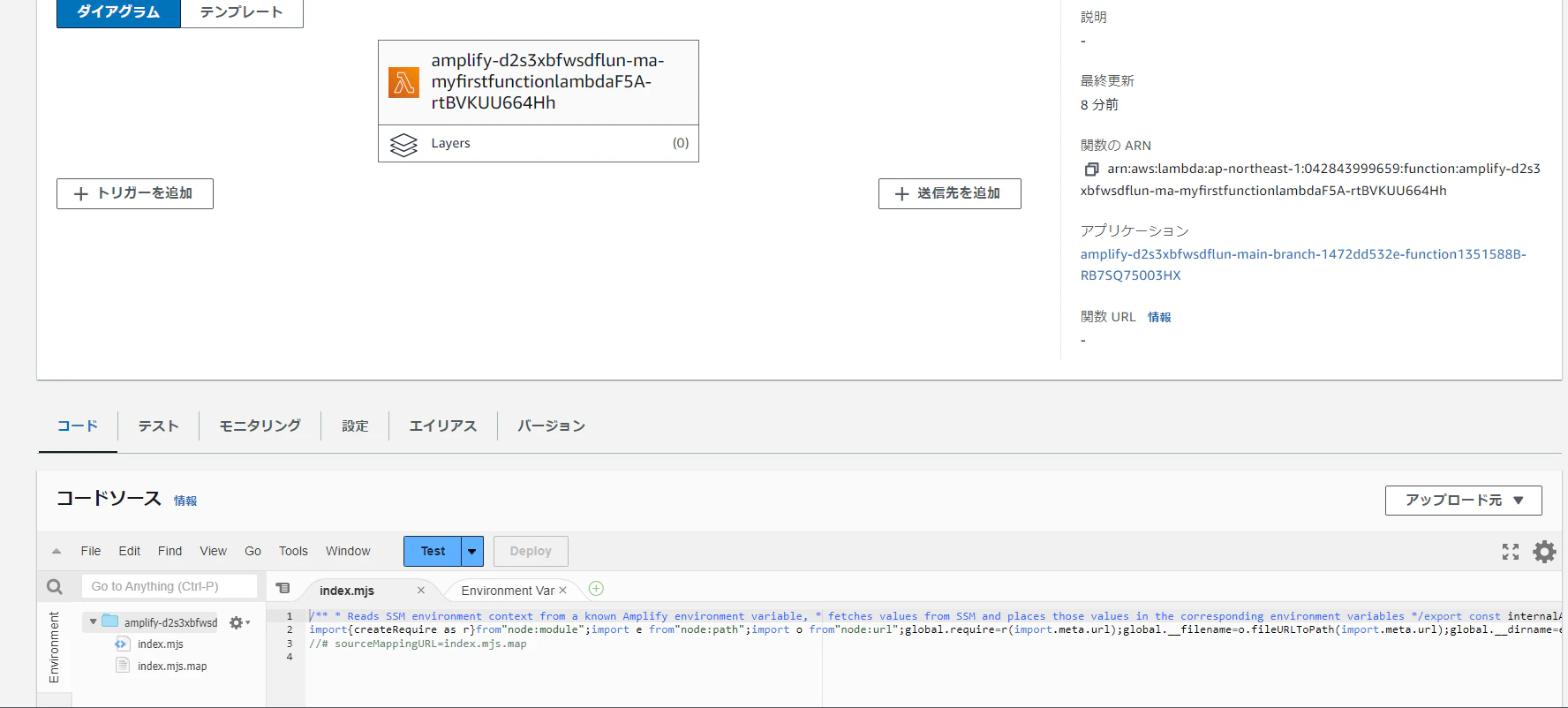Select the テンプレート view tab

(242, 12)
